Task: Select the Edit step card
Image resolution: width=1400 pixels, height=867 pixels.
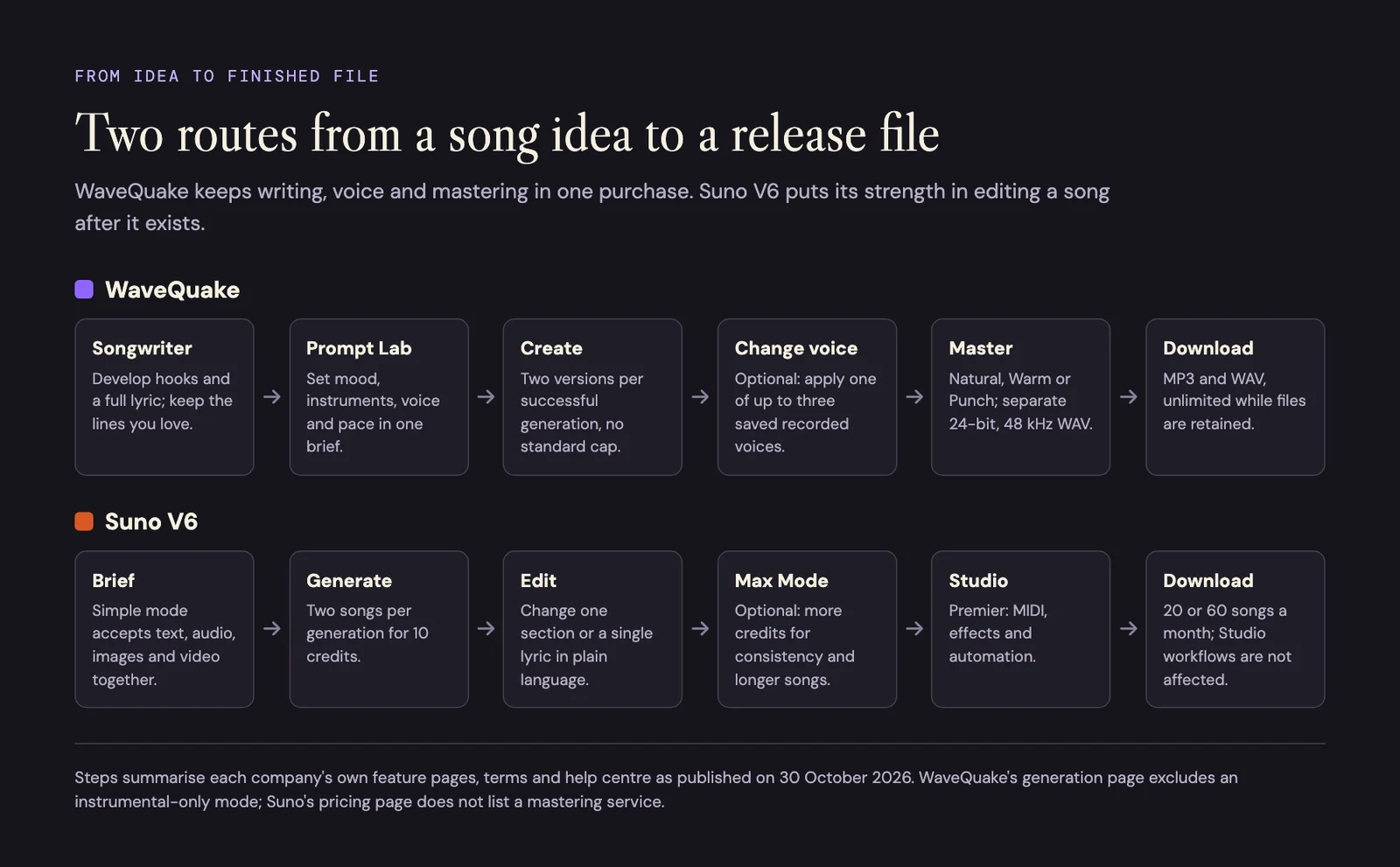Action: coord(592,629)
